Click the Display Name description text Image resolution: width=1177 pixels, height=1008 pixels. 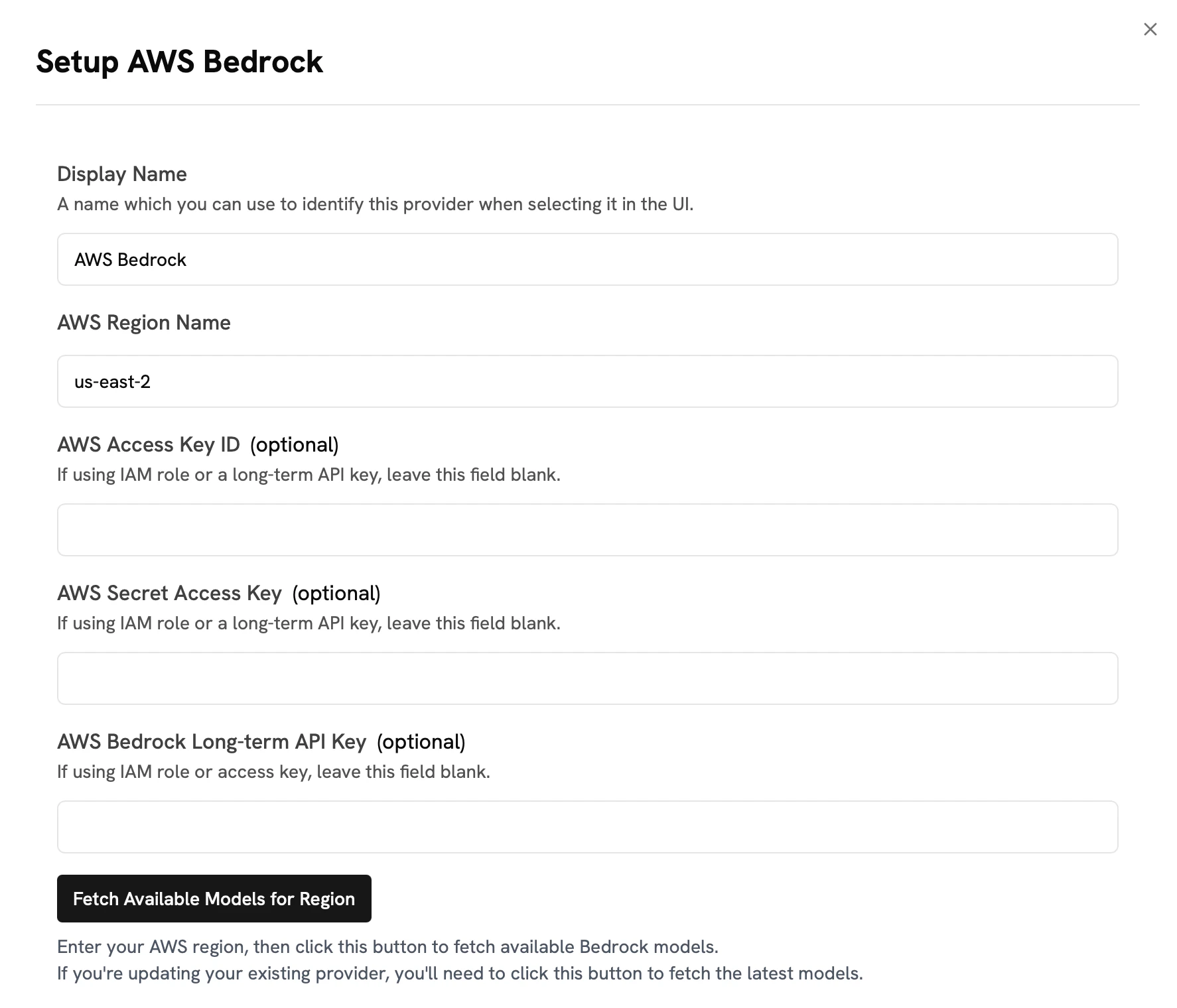click(x=375, y=204)
